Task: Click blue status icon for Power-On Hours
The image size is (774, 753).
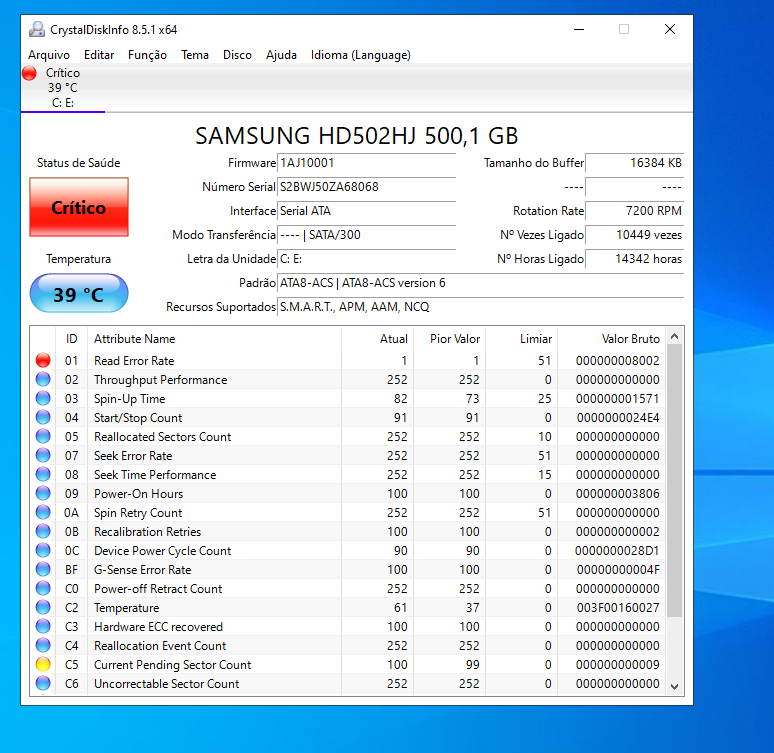Action: pyautogui.click(x=43, y=493)
